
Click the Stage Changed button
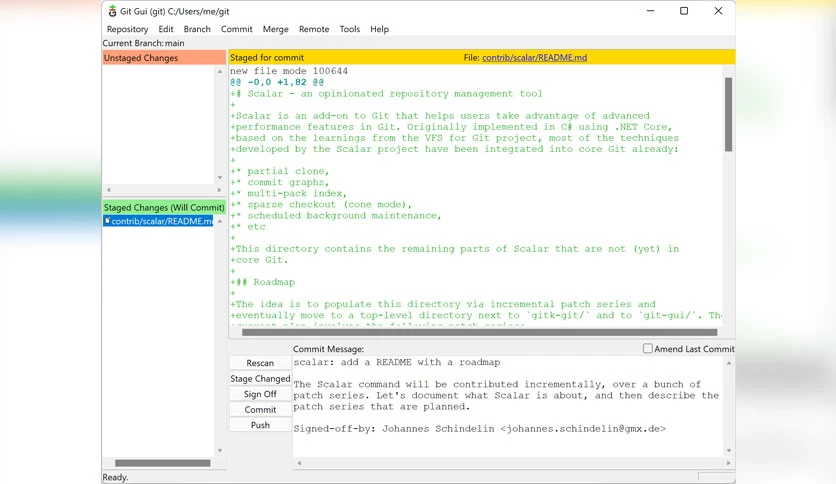coord(260,378)
